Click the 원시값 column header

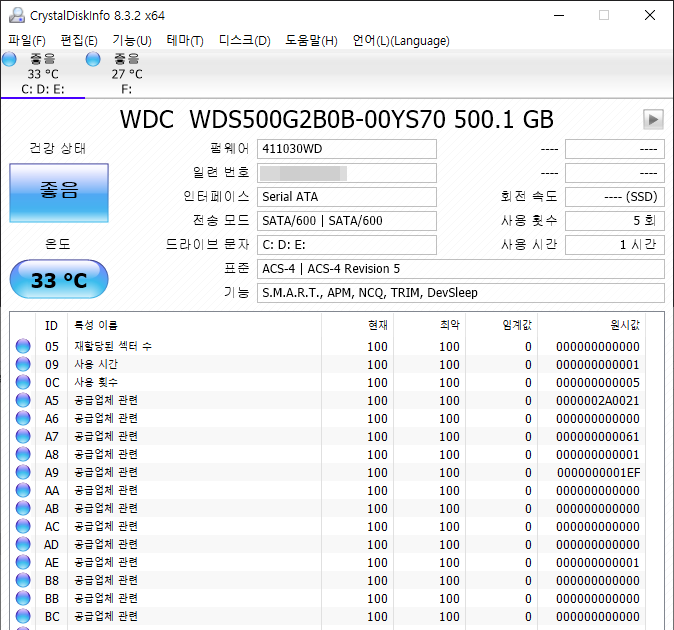[591, 325]
